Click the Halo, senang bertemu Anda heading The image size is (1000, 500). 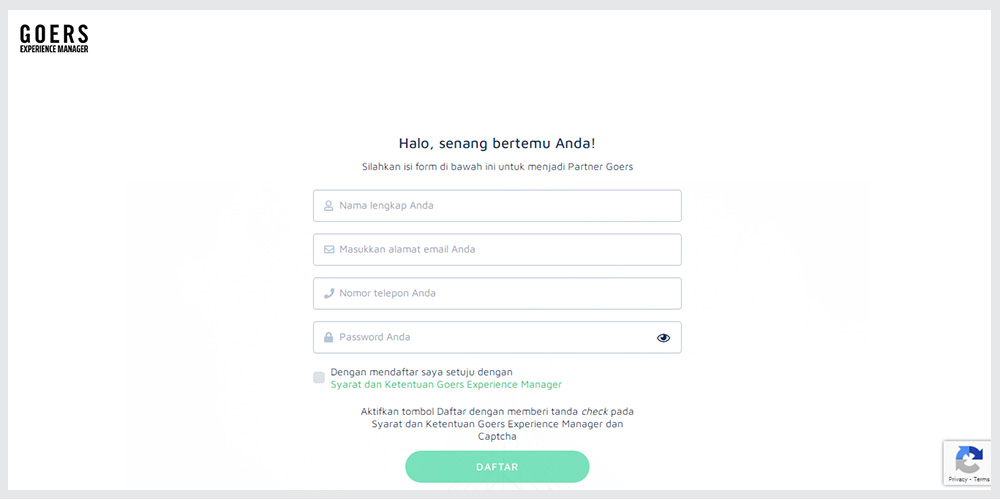[x=497, y=143]
